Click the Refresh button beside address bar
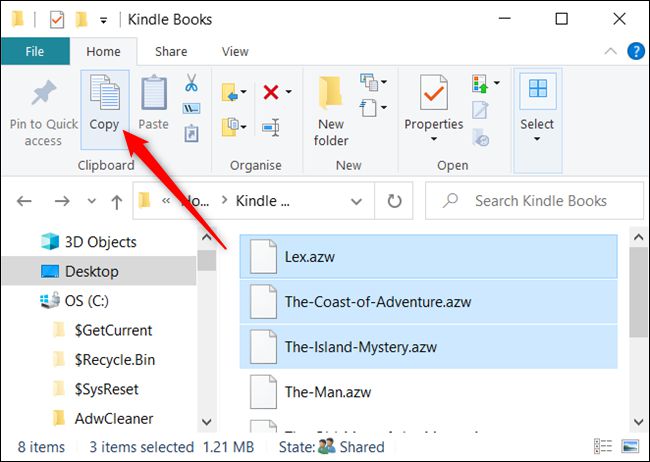Viewport: 650px width, 462px height. [394, 201]
